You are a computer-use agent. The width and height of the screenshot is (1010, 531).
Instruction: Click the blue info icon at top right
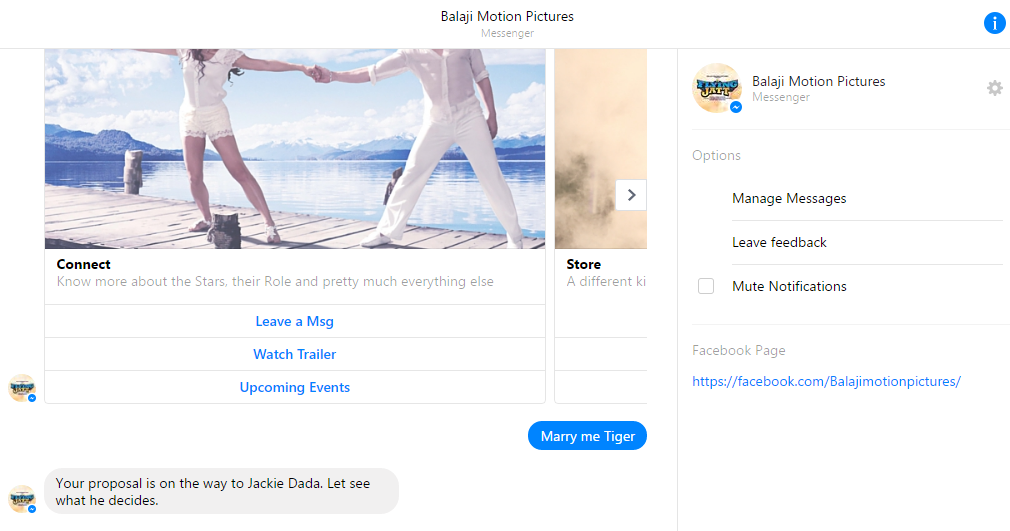pos(994,23)
